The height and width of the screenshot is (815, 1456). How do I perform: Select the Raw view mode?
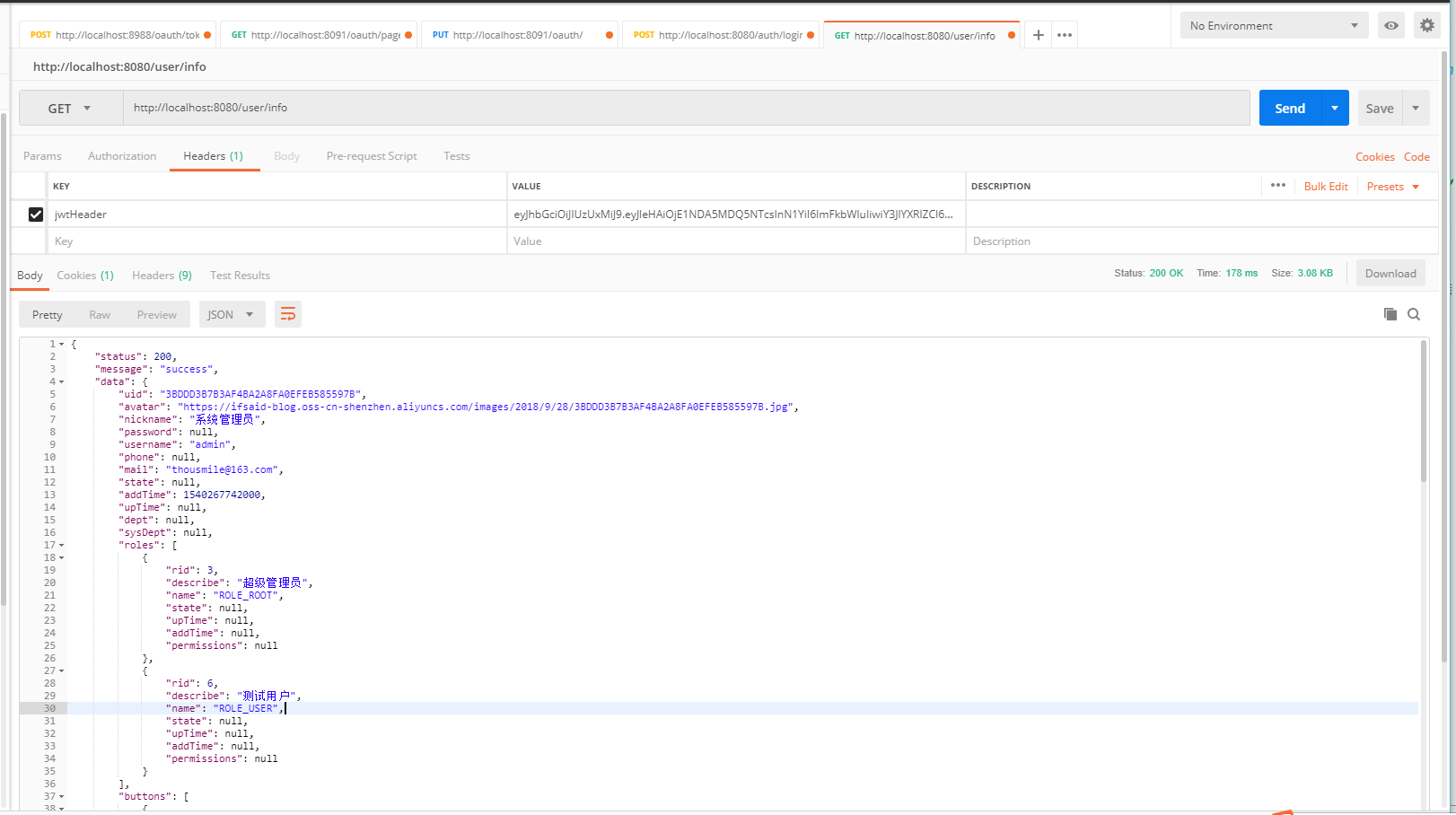click(100, 315)
